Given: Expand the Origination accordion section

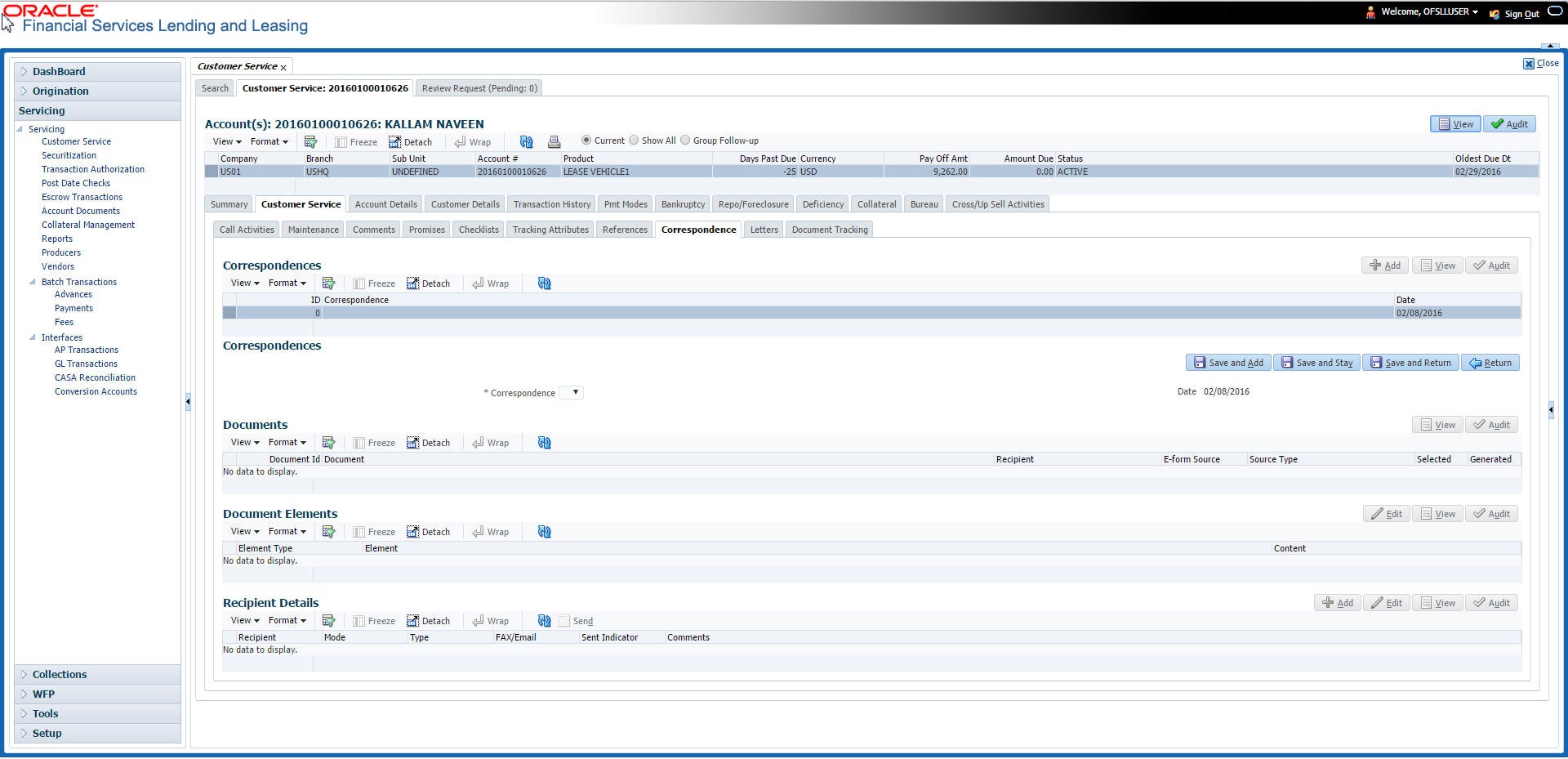Looking at the screenshot, I should click(97, 92).
